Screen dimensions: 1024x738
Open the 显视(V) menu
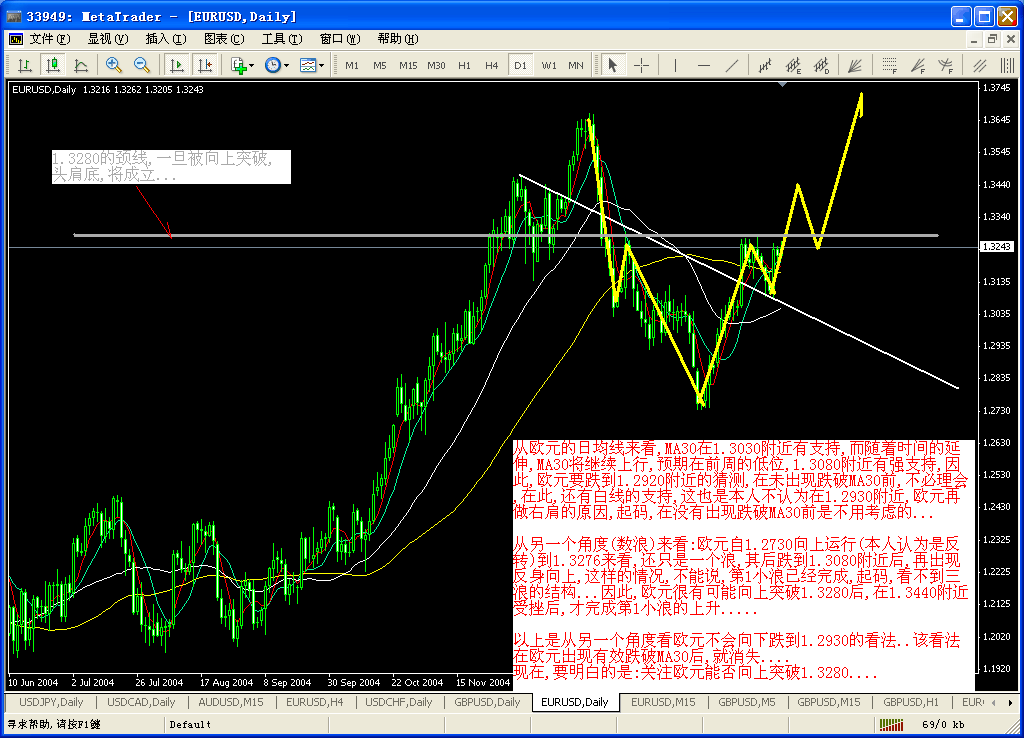(x=108, y=39)
